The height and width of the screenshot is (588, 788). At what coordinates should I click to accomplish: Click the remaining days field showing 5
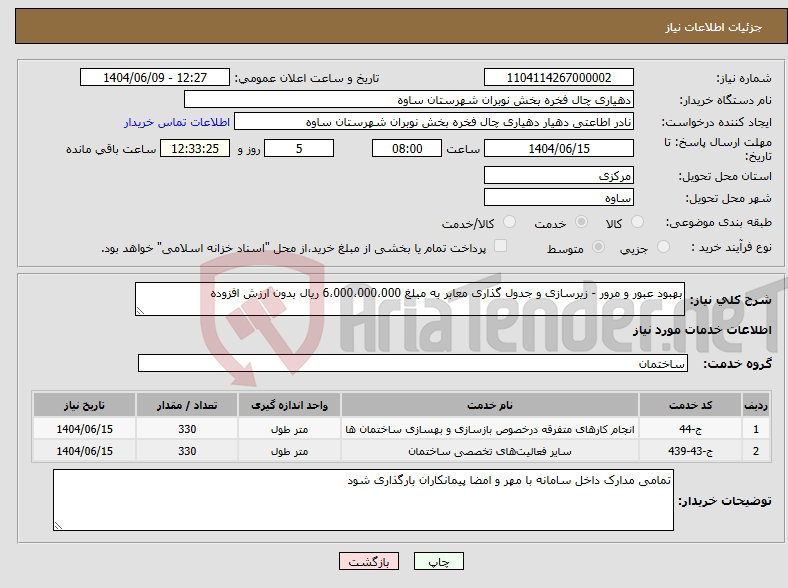tap(299, 148)
